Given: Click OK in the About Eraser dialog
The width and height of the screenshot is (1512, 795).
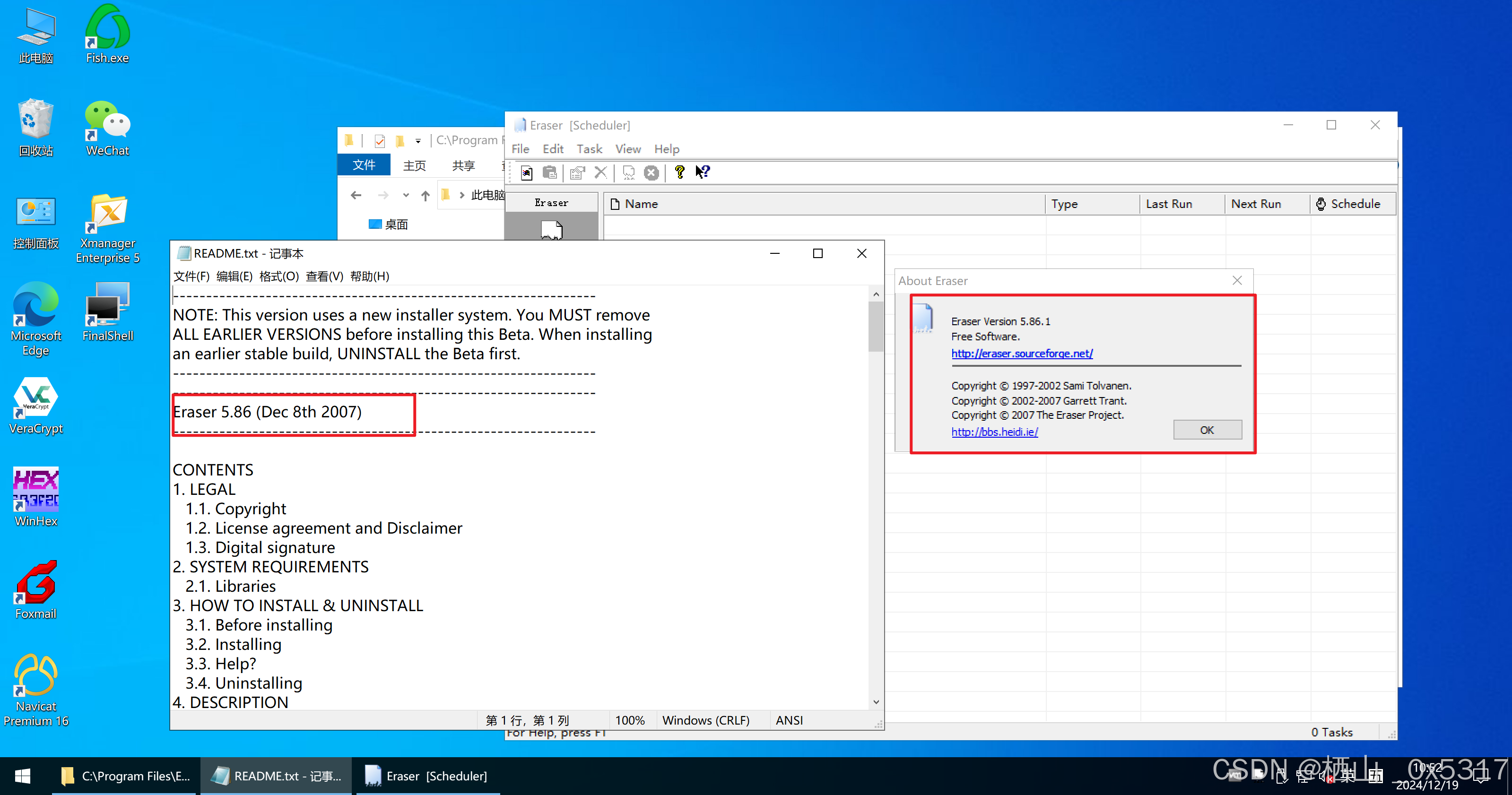Looking at the screenshot, I should [x=1207, y=430].
